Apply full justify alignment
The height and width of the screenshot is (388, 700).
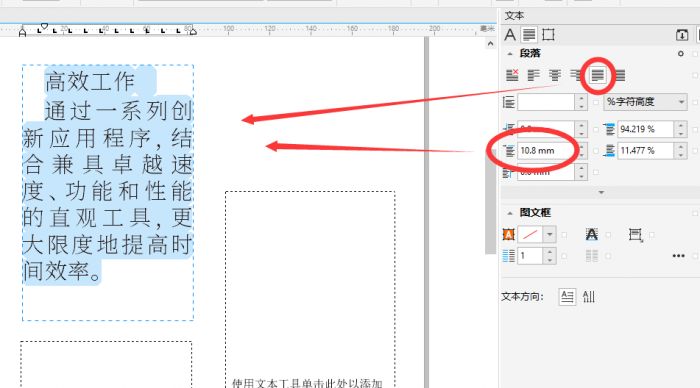(597, 75)
